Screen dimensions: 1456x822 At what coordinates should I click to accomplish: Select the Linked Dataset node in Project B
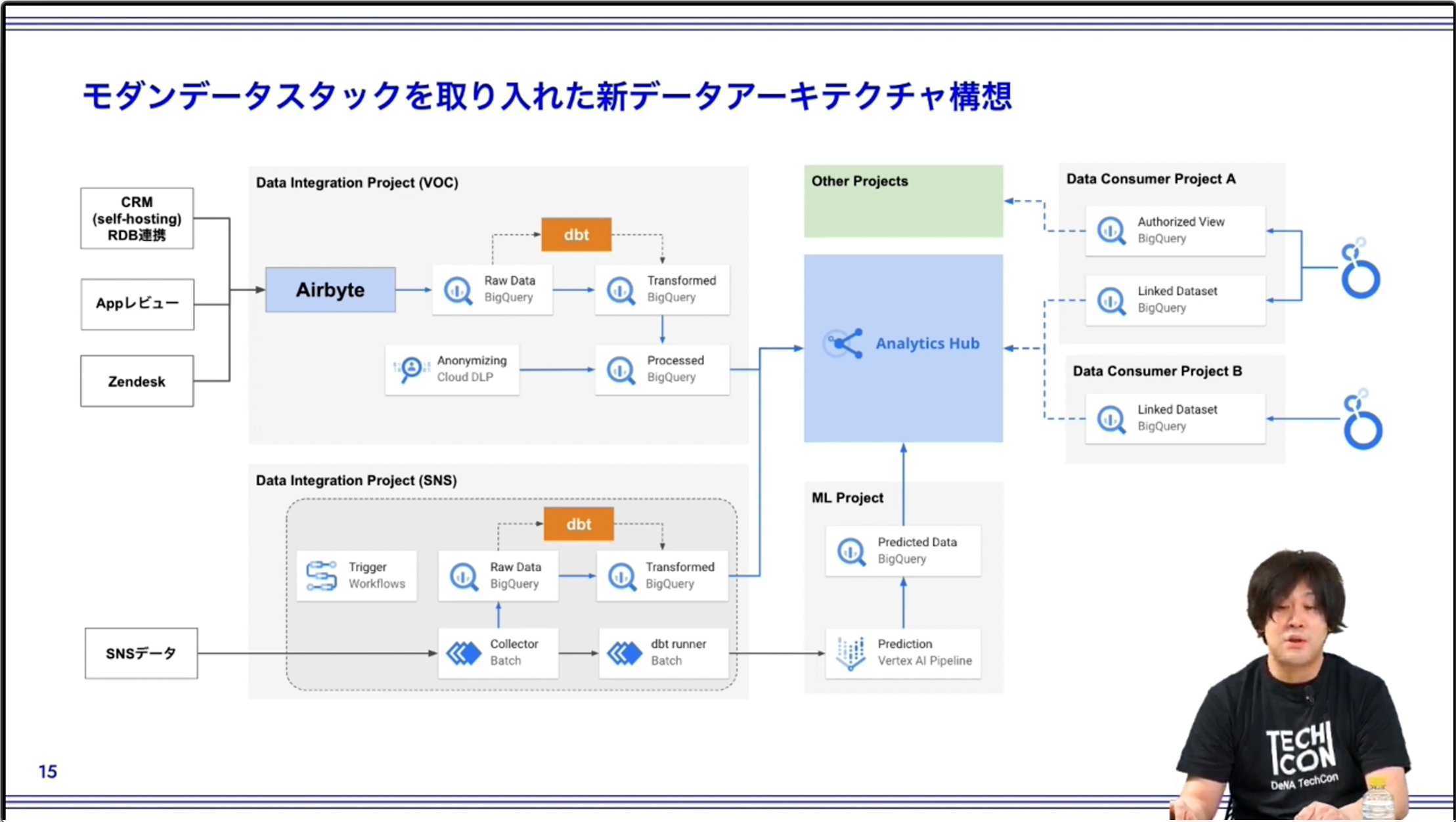[1175, 418]
